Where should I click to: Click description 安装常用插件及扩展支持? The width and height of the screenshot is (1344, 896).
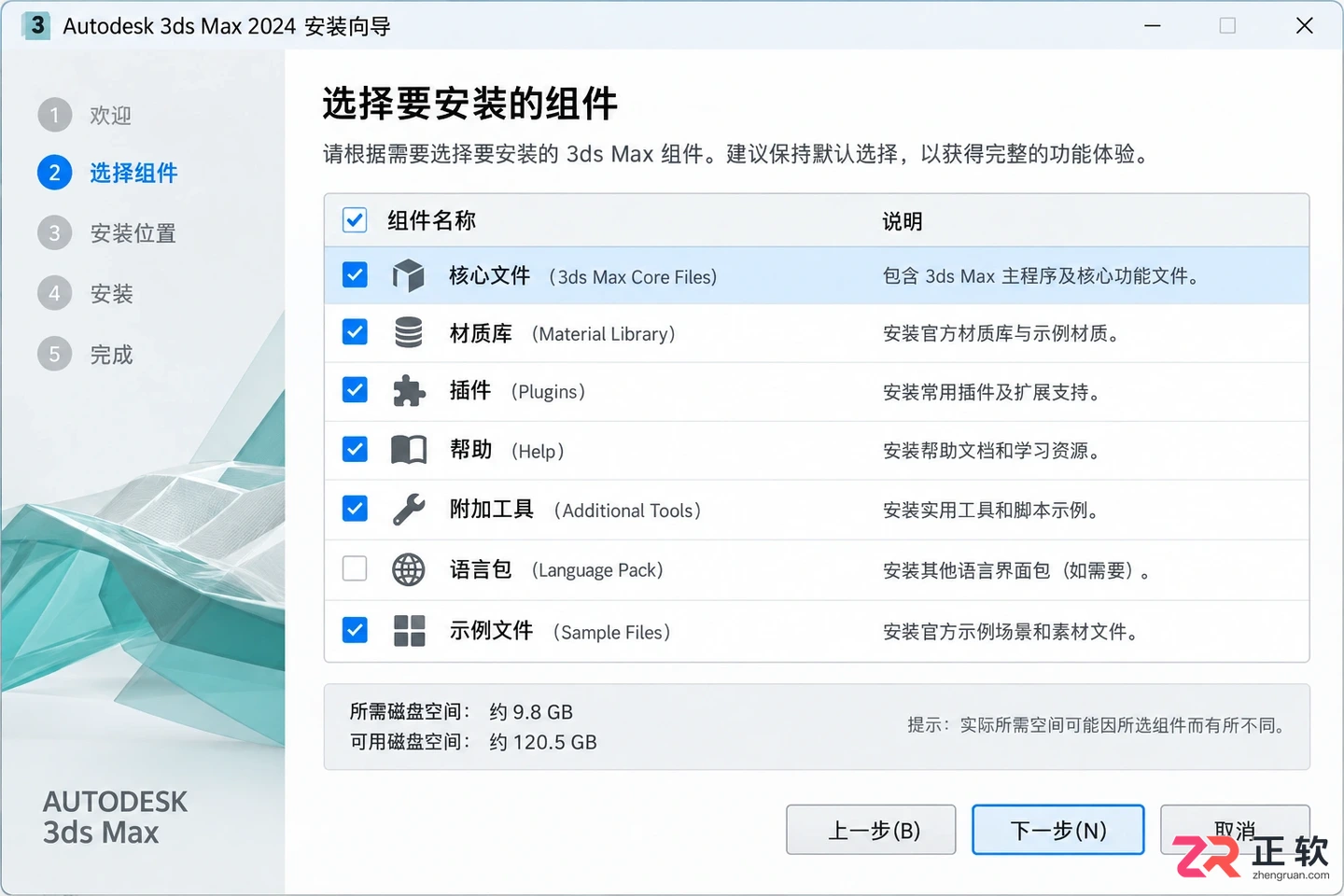click(991, 392)
